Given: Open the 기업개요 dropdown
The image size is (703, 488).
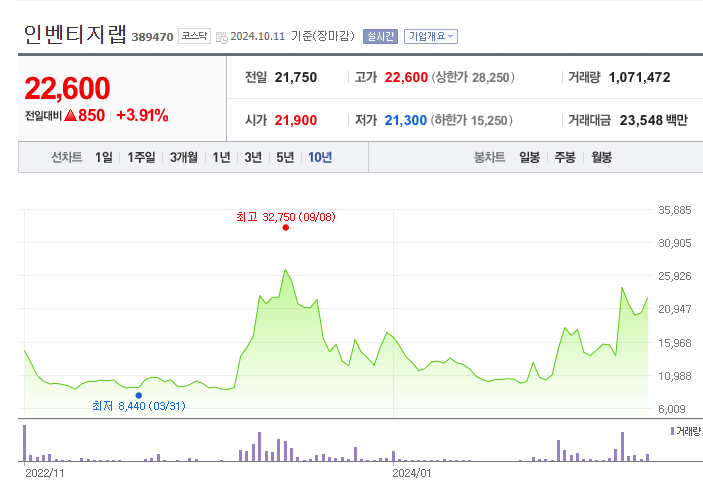Looking at the screenshot, I should point(431,36).
